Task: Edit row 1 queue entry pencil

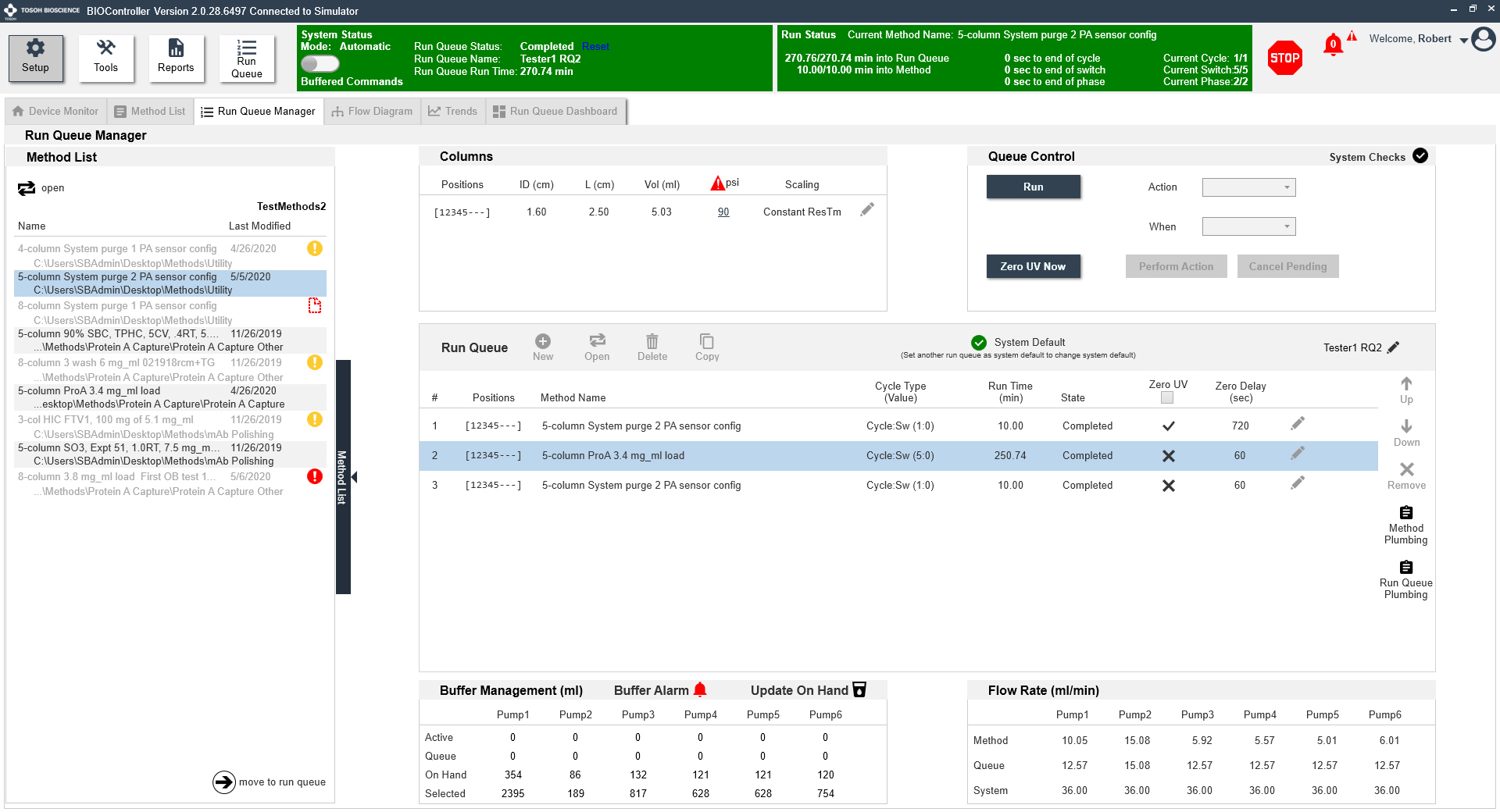Action: click(x=1298, y=424)
